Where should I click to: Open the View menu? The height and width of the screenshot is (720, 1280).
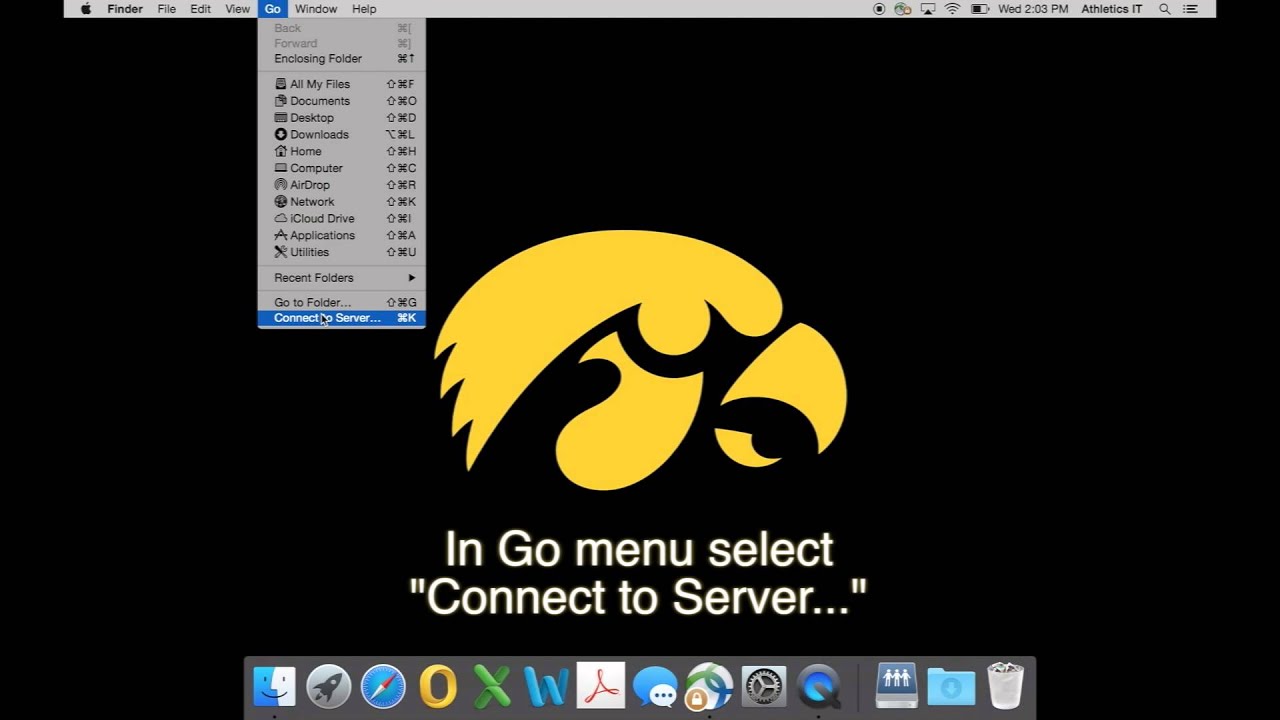tap(237, 9)
